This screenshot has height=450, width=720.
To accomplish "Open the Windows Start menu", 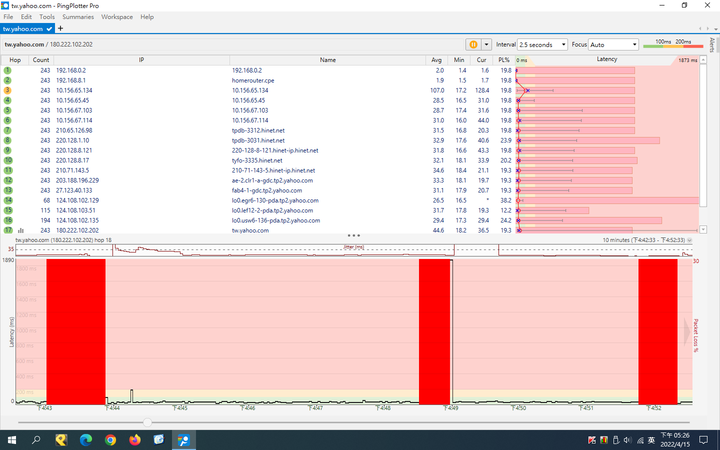I will pyautogui.click(x=11, y=440).
